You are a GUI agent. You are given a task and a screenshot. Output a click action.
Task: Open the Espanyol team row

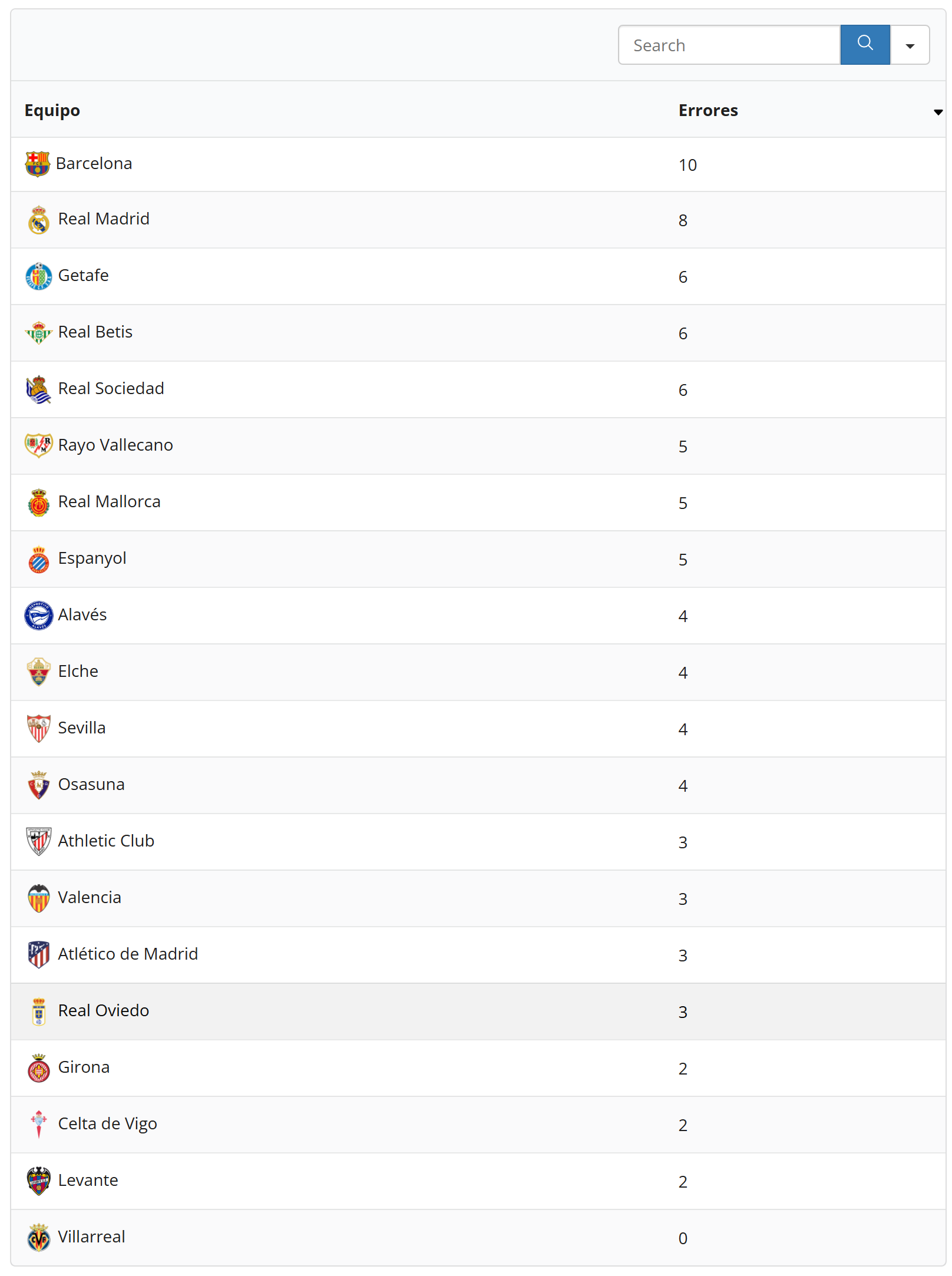(92, 558)
